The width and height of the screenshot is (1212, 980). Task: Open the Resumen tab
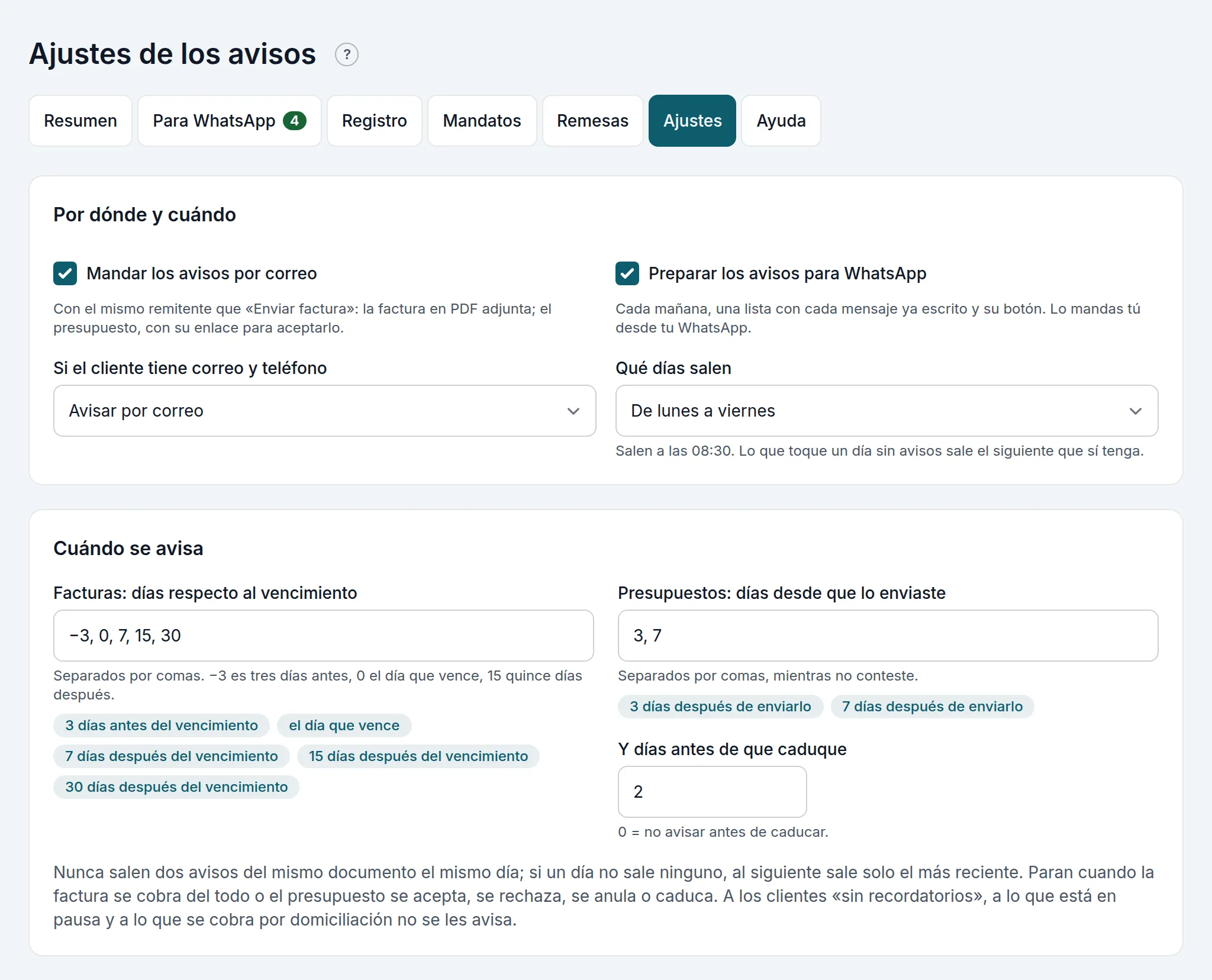[80, 121]
